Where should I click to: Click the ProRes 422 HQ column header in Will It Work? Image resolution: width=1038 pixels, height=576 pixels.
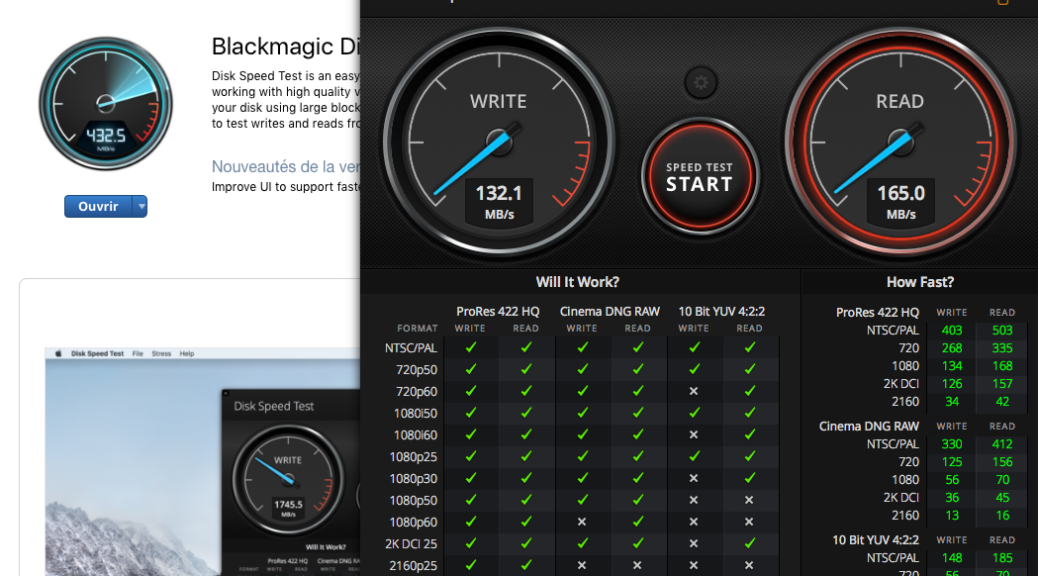point(498,311)
